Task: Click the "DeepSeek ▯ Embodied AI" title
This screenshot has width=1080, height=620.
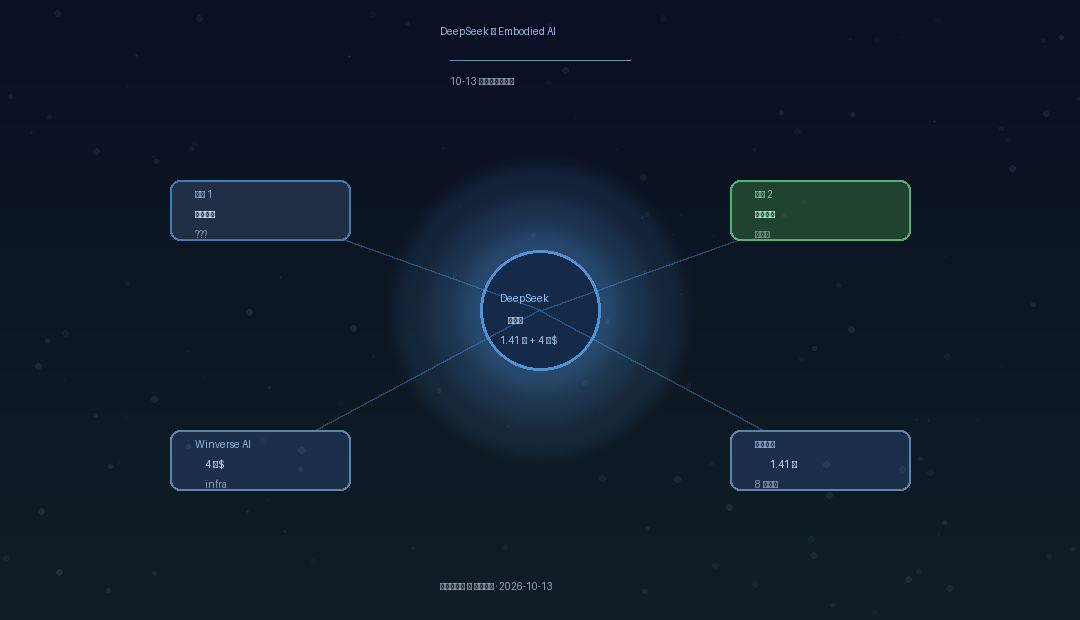Action: click(498, 31)
